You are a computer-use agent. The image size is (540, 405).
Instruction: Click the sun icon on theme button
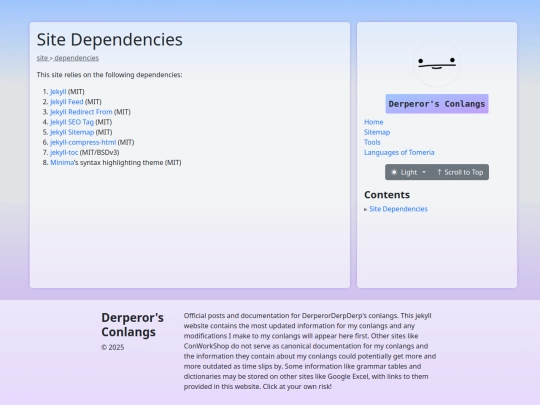[394, 172]
